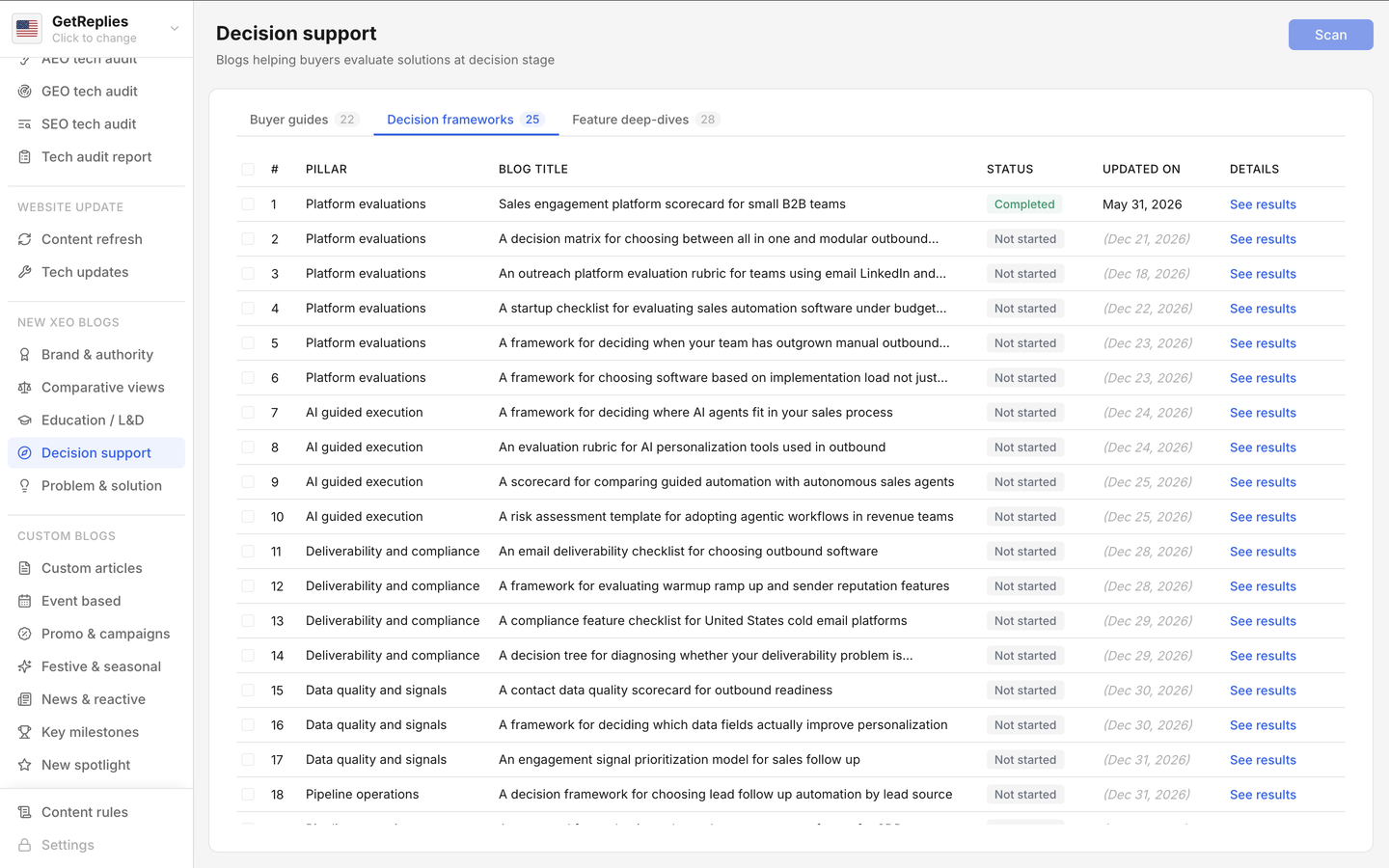Click the Scan button
Screen dimensions: 1389x868
point(1330,35)
